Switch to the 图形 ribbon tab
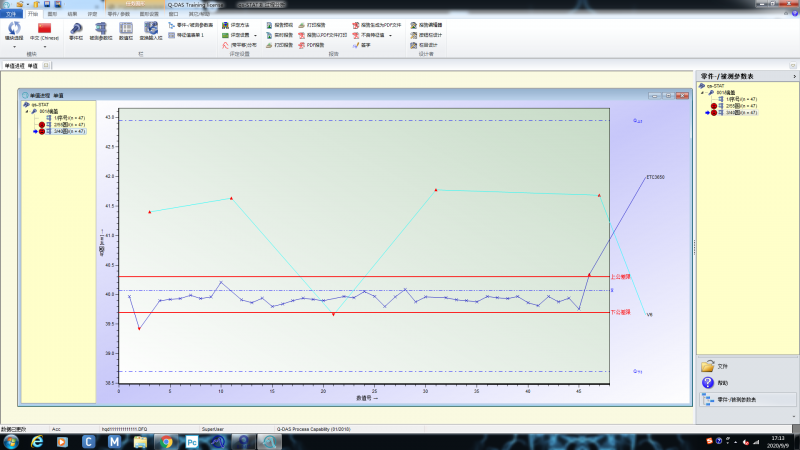Viewport: 800px width, 450px height. pyautogui.click(x=52, y=14)
